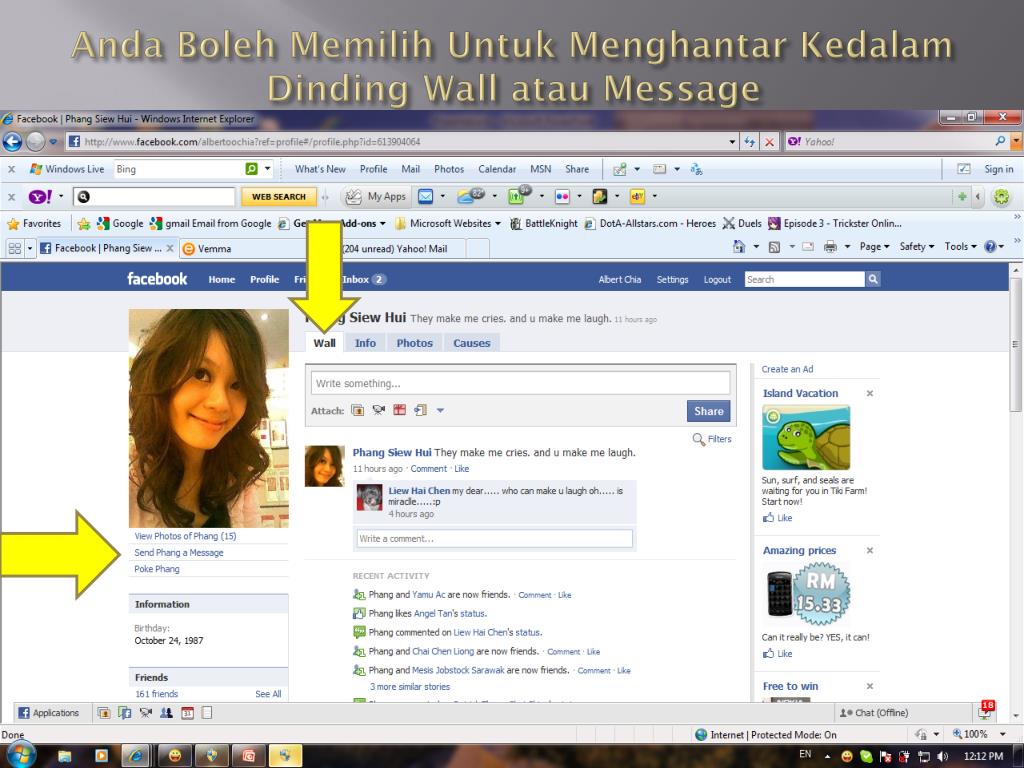Expand the Microsoft Websites favorites folder
This screenshot has width=1024, height=768.
(x=448, y=224)
